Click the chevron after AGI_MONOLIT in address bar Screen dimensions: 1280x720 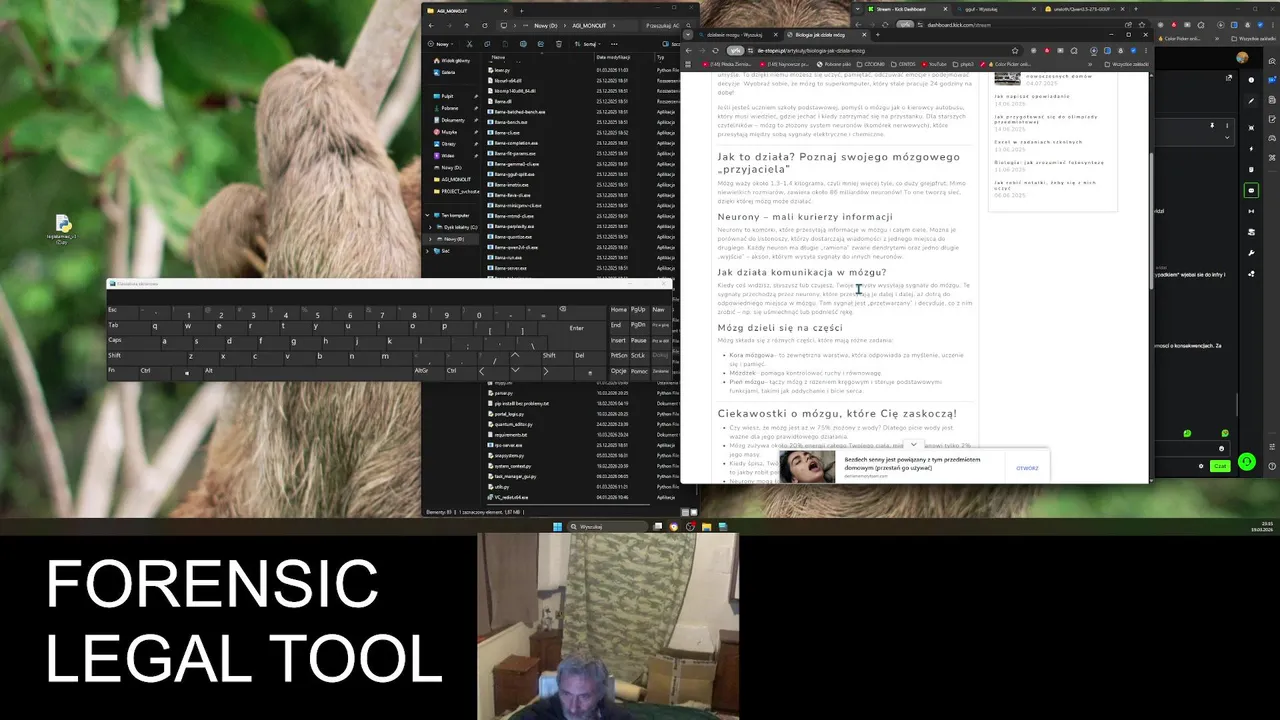(614, 26)
